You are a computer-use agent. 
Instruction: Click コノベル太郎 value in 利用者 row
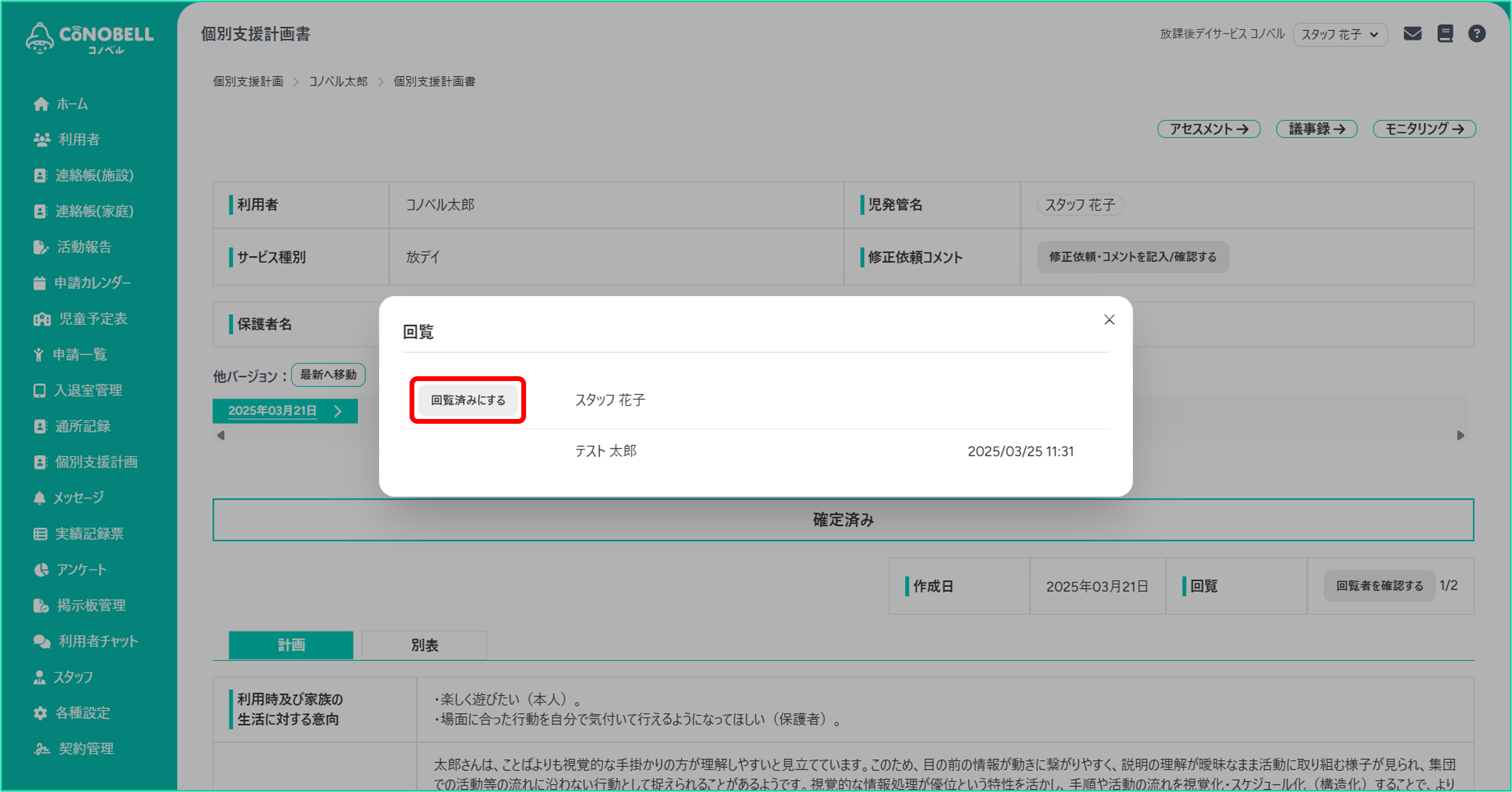tap(439, 205)
